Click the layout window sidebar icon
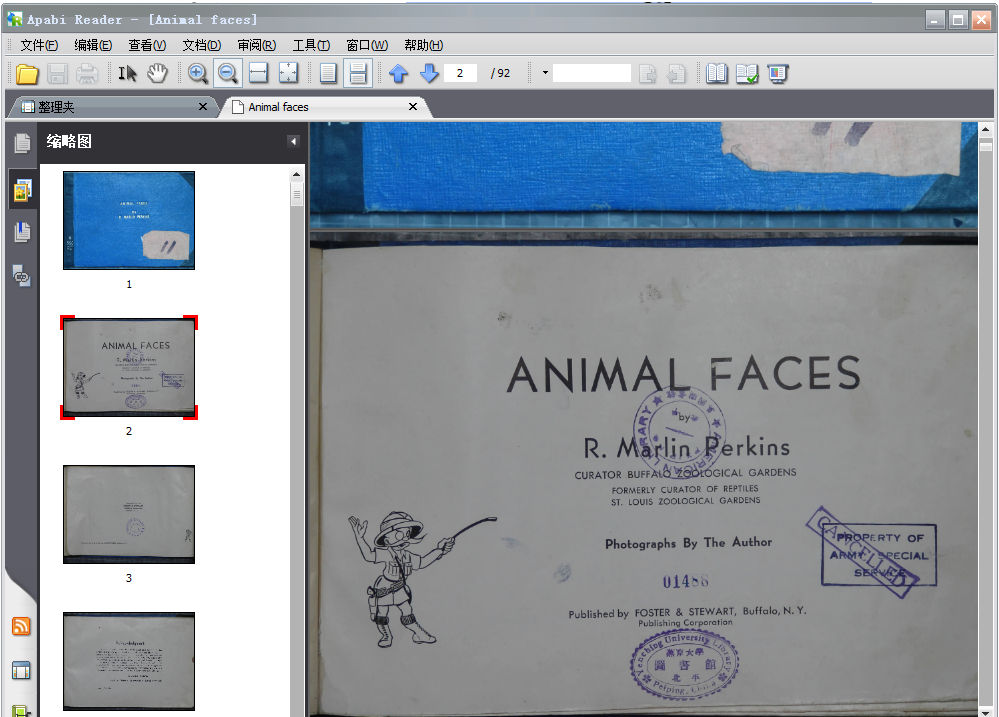This screenshot has height=717, width=999. tap(21, 670)
